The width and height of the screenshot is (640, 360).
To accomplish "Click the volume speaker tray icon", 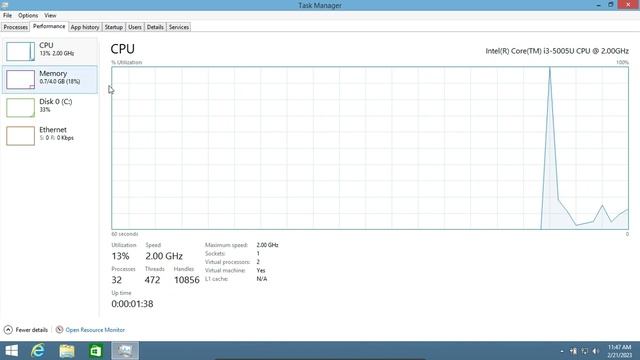I will (596, 351).
